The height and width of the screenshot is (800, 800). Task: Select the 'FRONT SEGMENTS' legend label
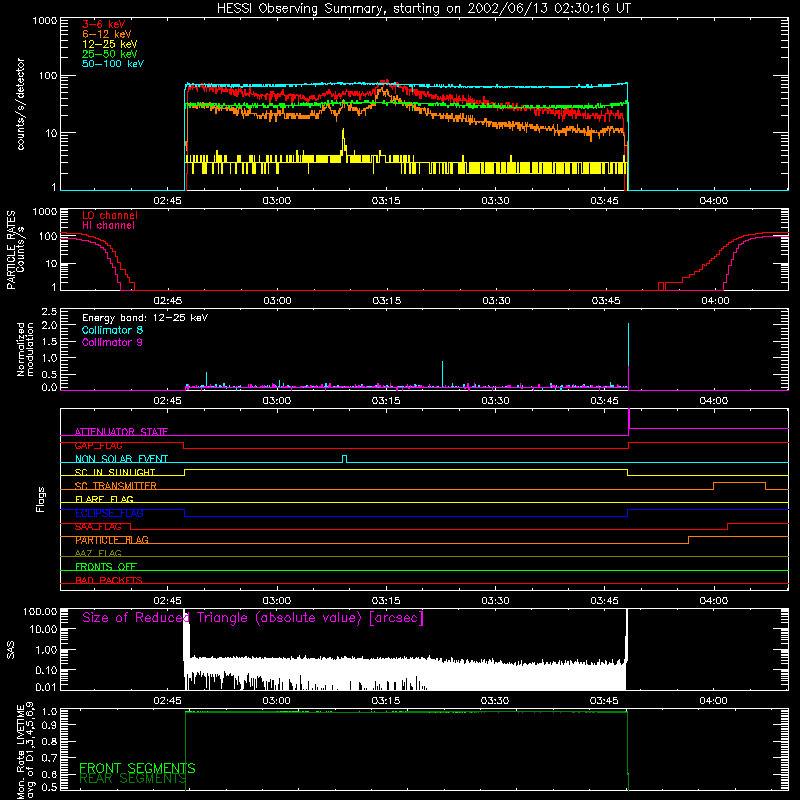coord(137,768)
